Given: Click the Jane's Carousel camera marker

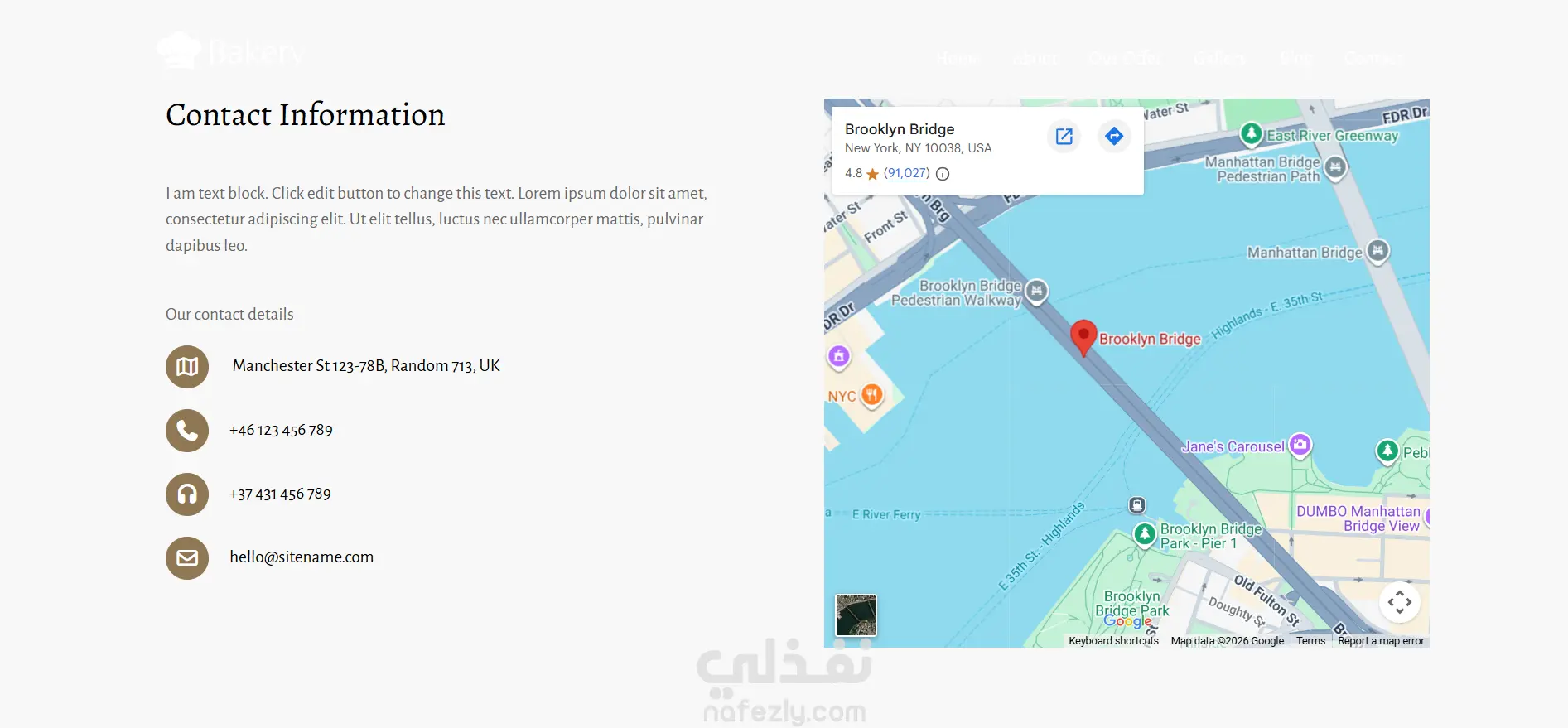Looking at the screenshot, I should point(1300,445).
